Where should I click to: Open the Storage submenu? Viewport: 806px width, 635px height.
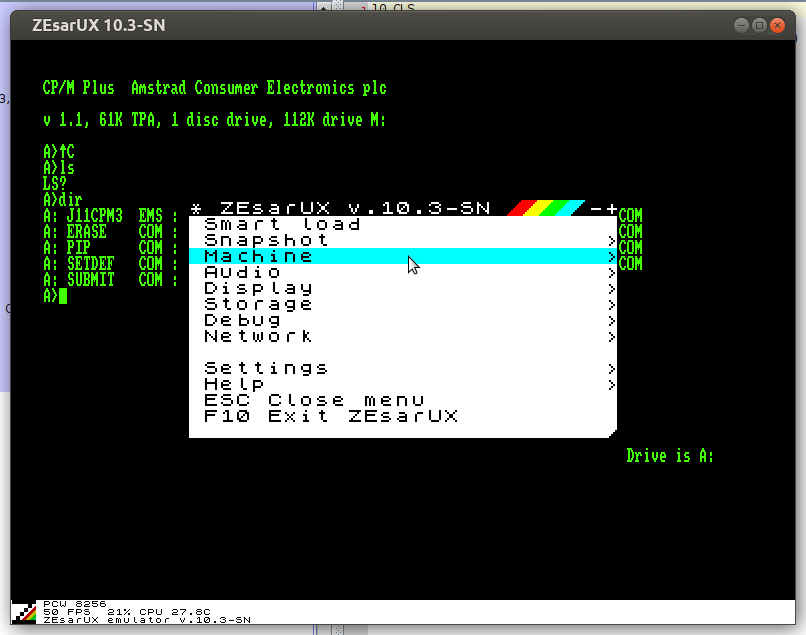tap(402, 304)
